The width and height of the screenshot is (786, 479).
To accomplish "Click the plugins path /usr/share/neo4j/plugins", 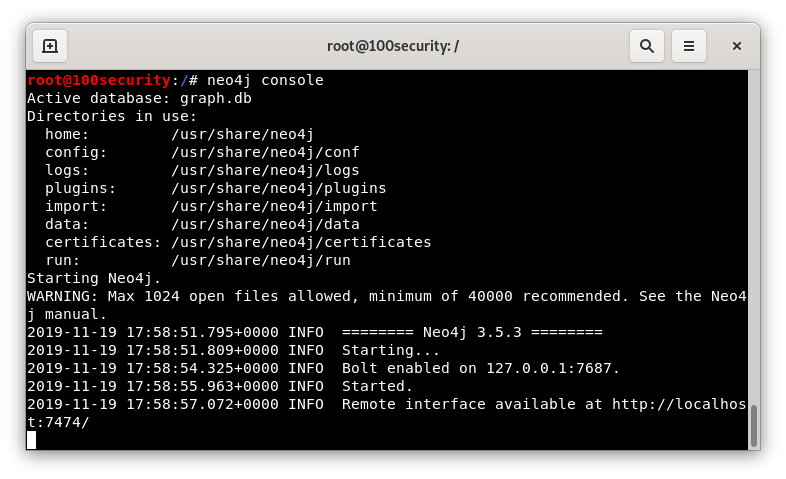I will click(279, 188).
